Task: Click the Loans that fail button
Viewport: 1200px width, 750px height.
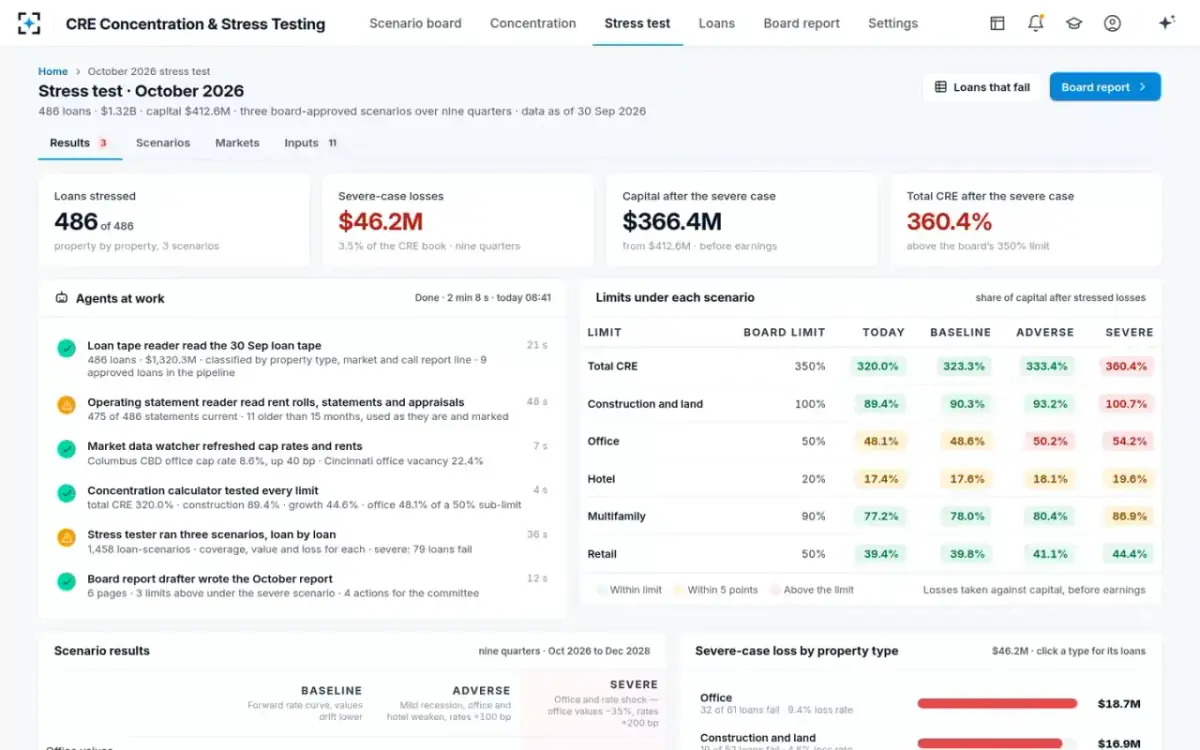Action: coord(982,87)
